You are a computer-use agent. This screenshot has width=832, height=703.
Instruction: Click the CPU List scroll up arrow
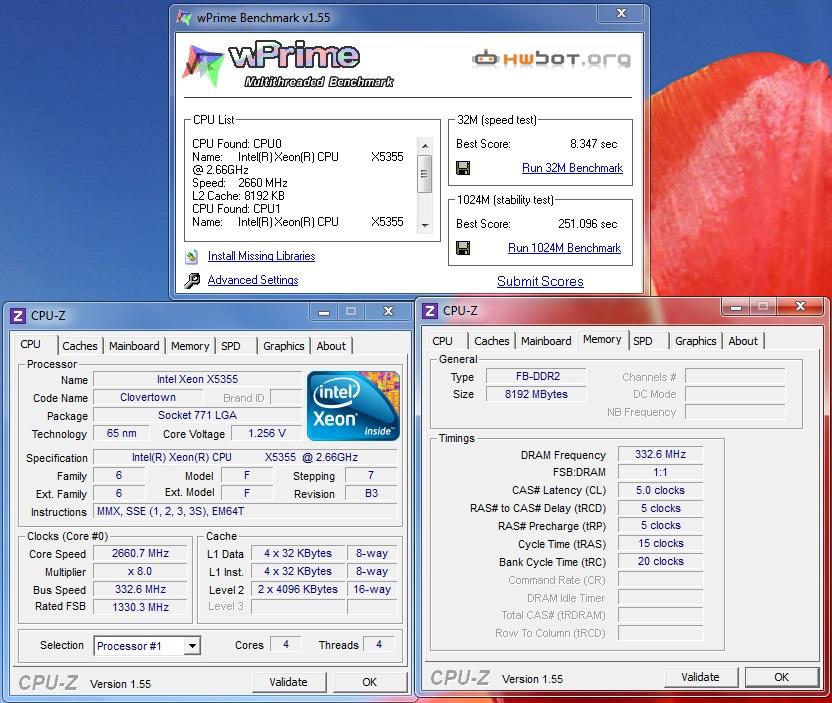[x=424, y=145]
